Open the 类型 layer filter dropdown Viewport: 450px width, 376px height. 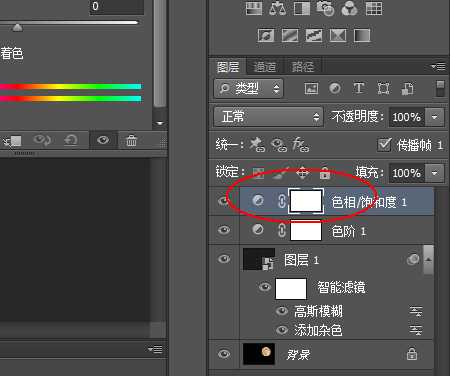[249, 88]
